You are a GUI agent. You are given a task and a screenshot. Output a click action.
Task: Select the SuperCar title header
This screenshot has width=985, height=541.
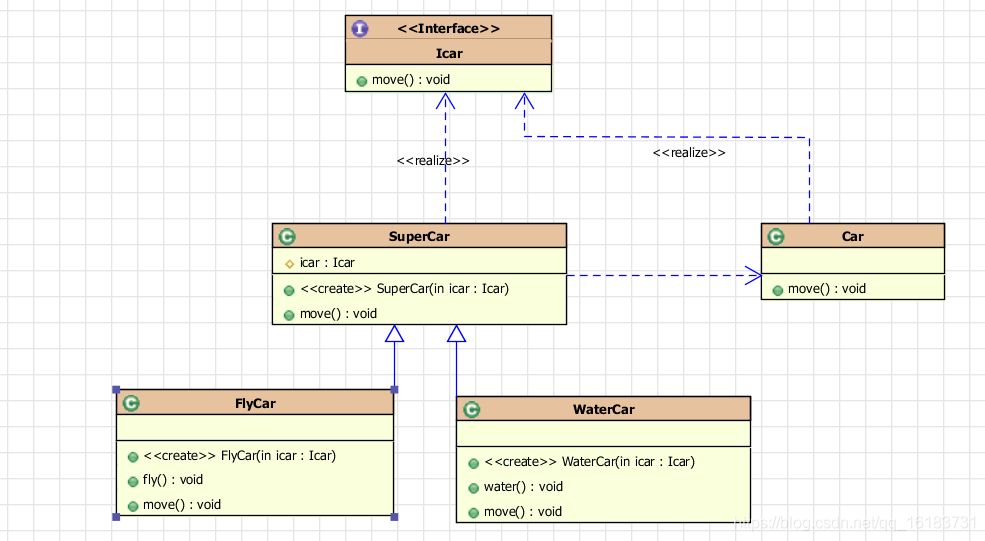[419, 236]
